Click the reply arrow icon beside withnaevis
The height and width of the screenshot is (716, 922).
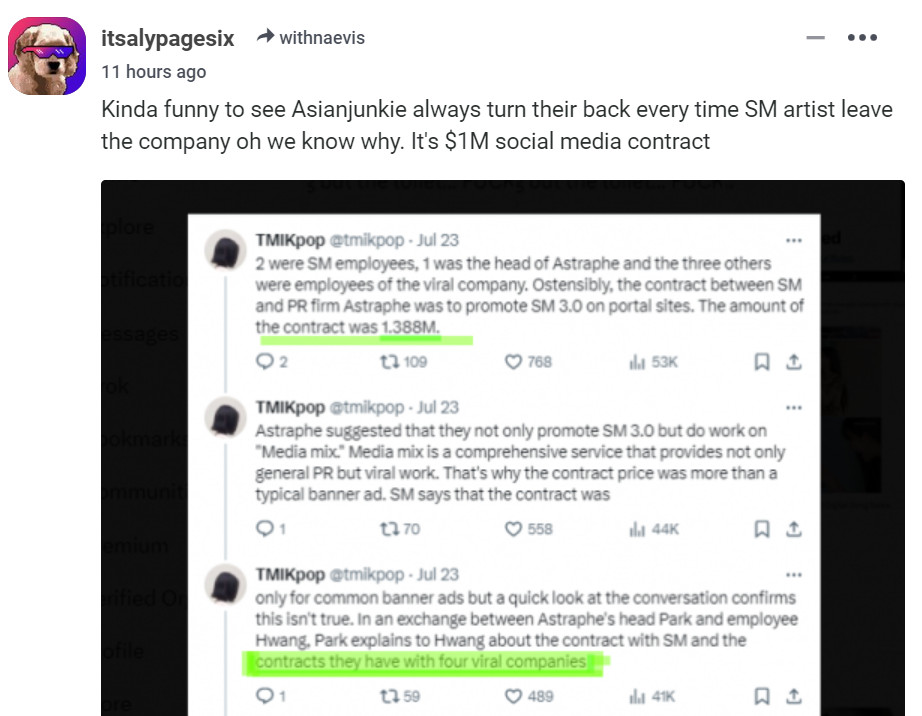(x=266, y=36)
